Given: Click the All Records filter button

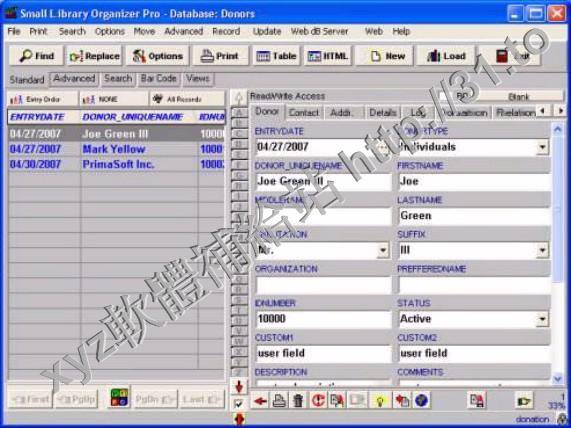Looking at the screenshot, I should [x=186, y=99].
